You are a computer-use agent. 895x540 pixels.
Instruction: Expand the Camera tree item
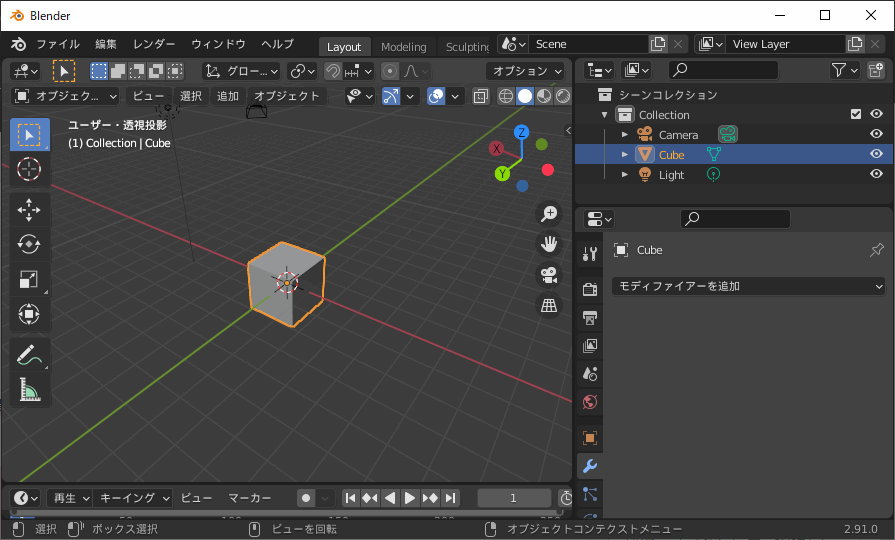[624, 135]
